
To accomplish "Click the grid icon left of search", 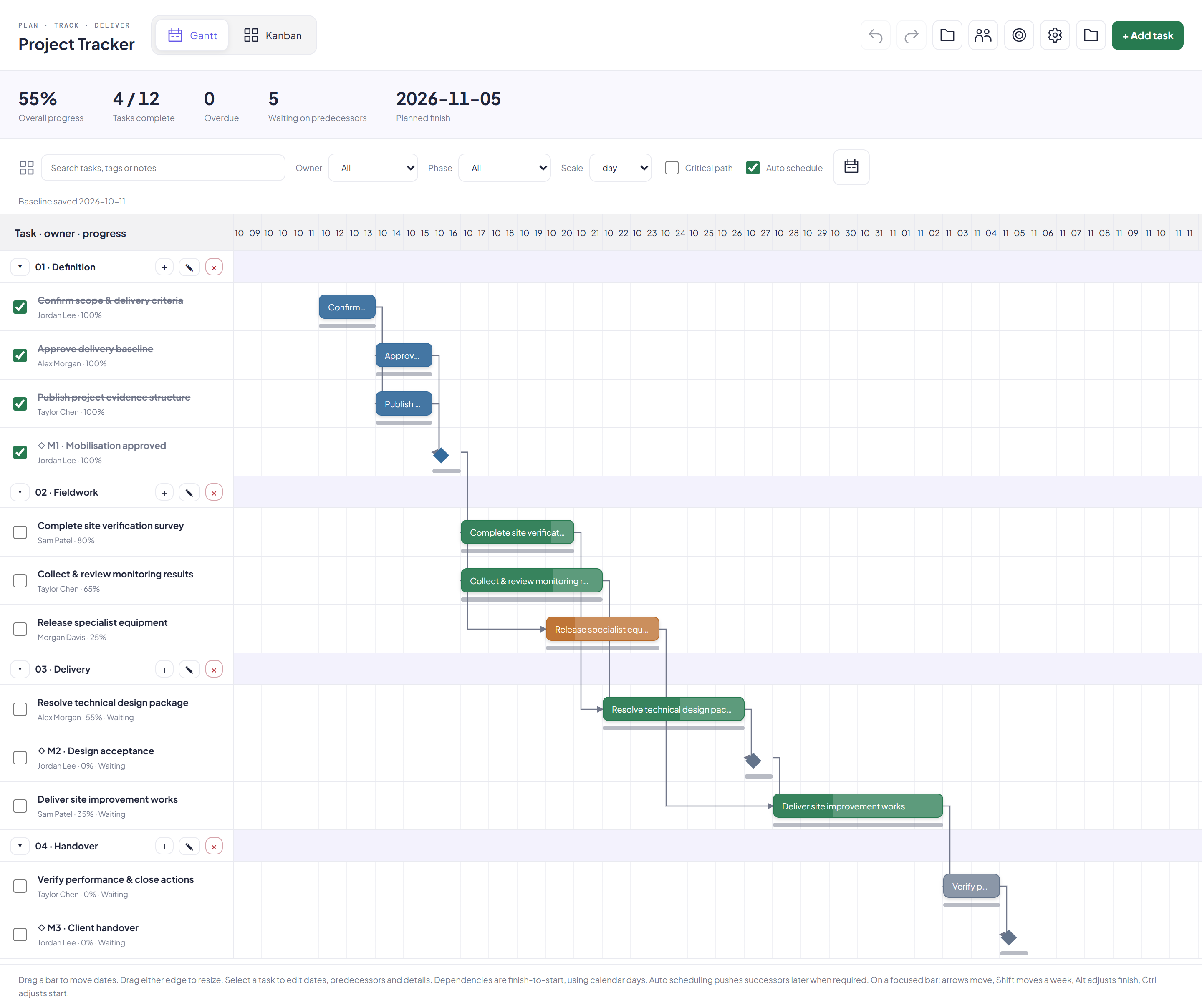I will pos(26,168).
